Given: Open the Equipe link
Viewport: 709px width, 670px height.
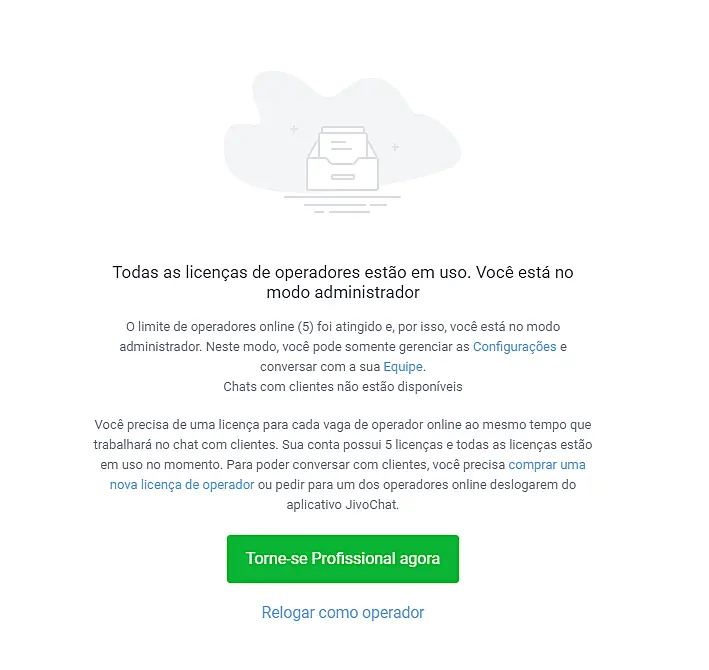Looking at the screenshot, I should (403, 367).
